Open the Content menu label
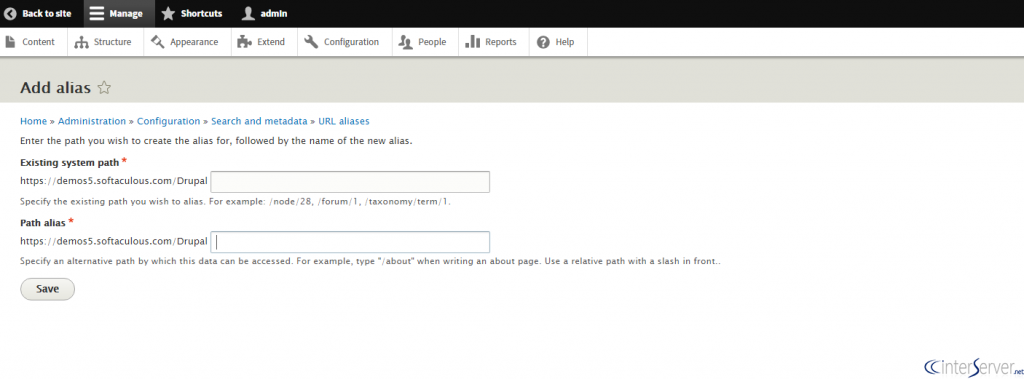The height and width of the screenshot is (379, 1024). click(x=39, y=42)
